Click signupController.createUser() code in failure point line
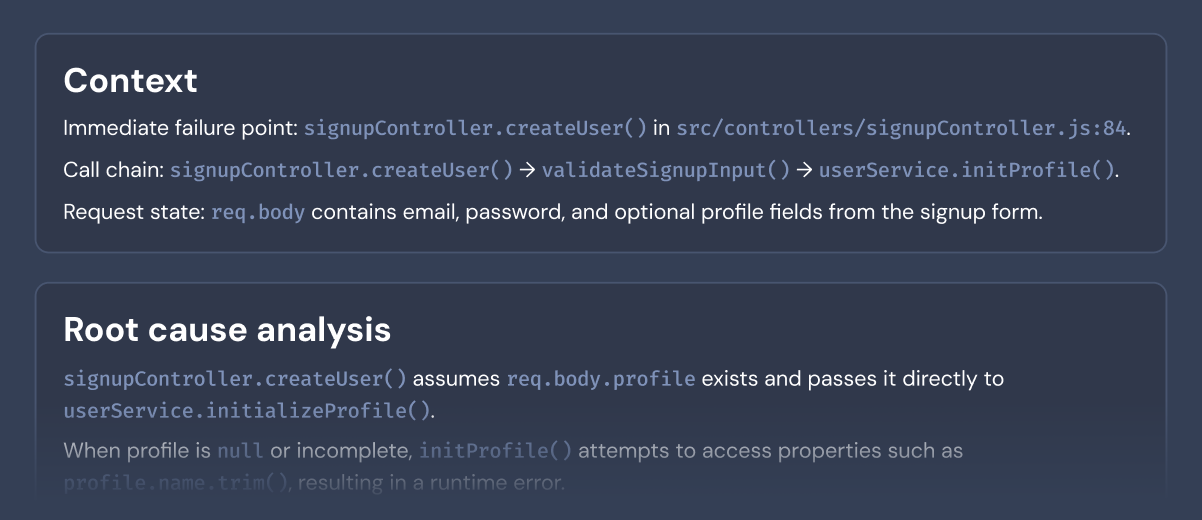 pos(475,128)
